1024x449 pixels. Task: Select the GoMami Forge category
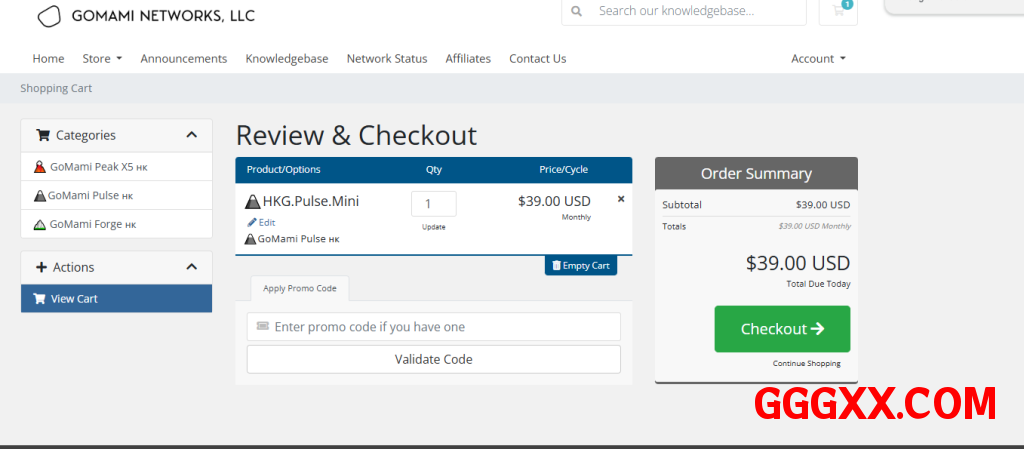(x=93, y=224)
